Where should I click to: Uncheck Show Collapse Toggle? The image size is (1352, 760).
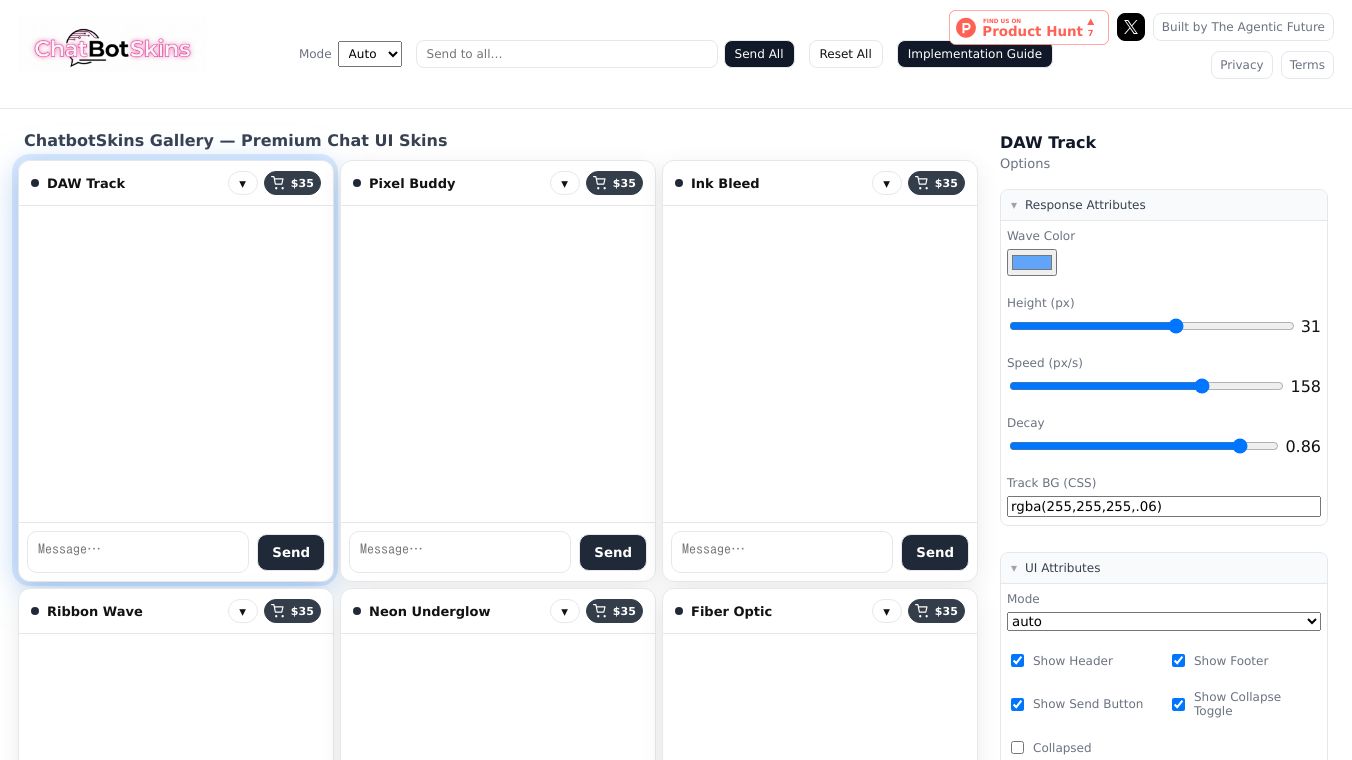point(1178,704)
